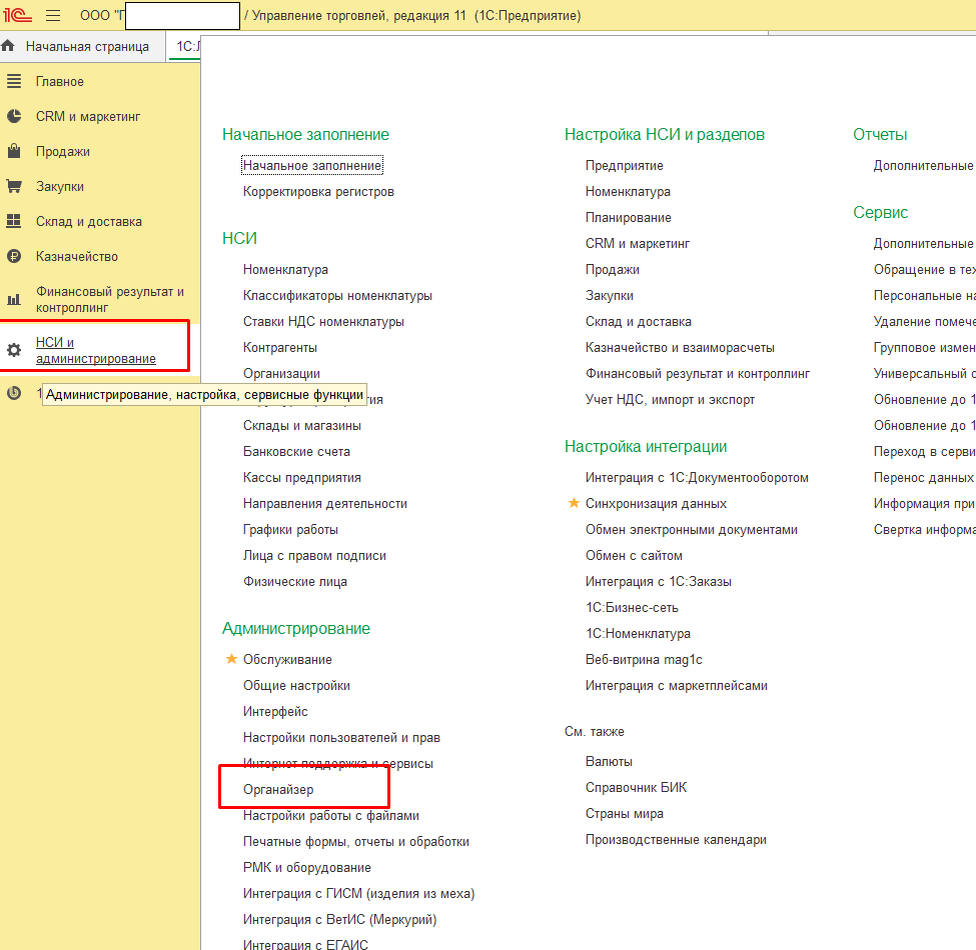Click the НСИ и администрирование gear icon
The height and width of the screenshot is (950, 976).
[14, 350]
